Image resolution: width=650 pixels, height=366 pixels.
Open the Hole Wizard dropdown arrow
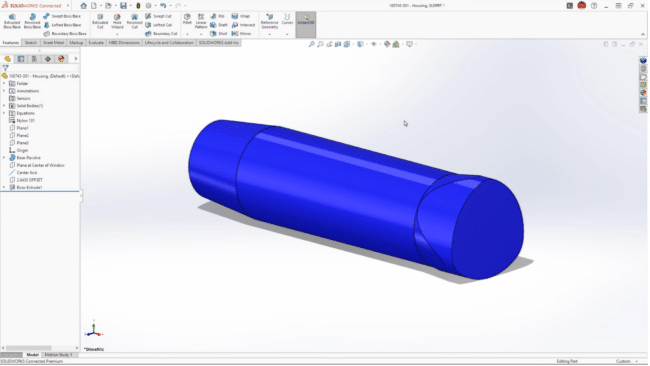click(117, 34)
